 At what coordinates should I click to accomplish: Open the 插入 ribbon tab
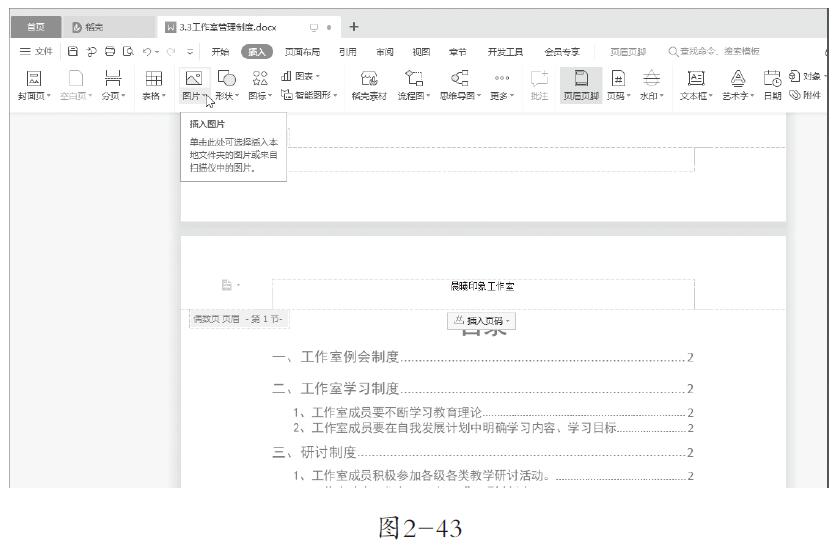(x=256, y=52)
